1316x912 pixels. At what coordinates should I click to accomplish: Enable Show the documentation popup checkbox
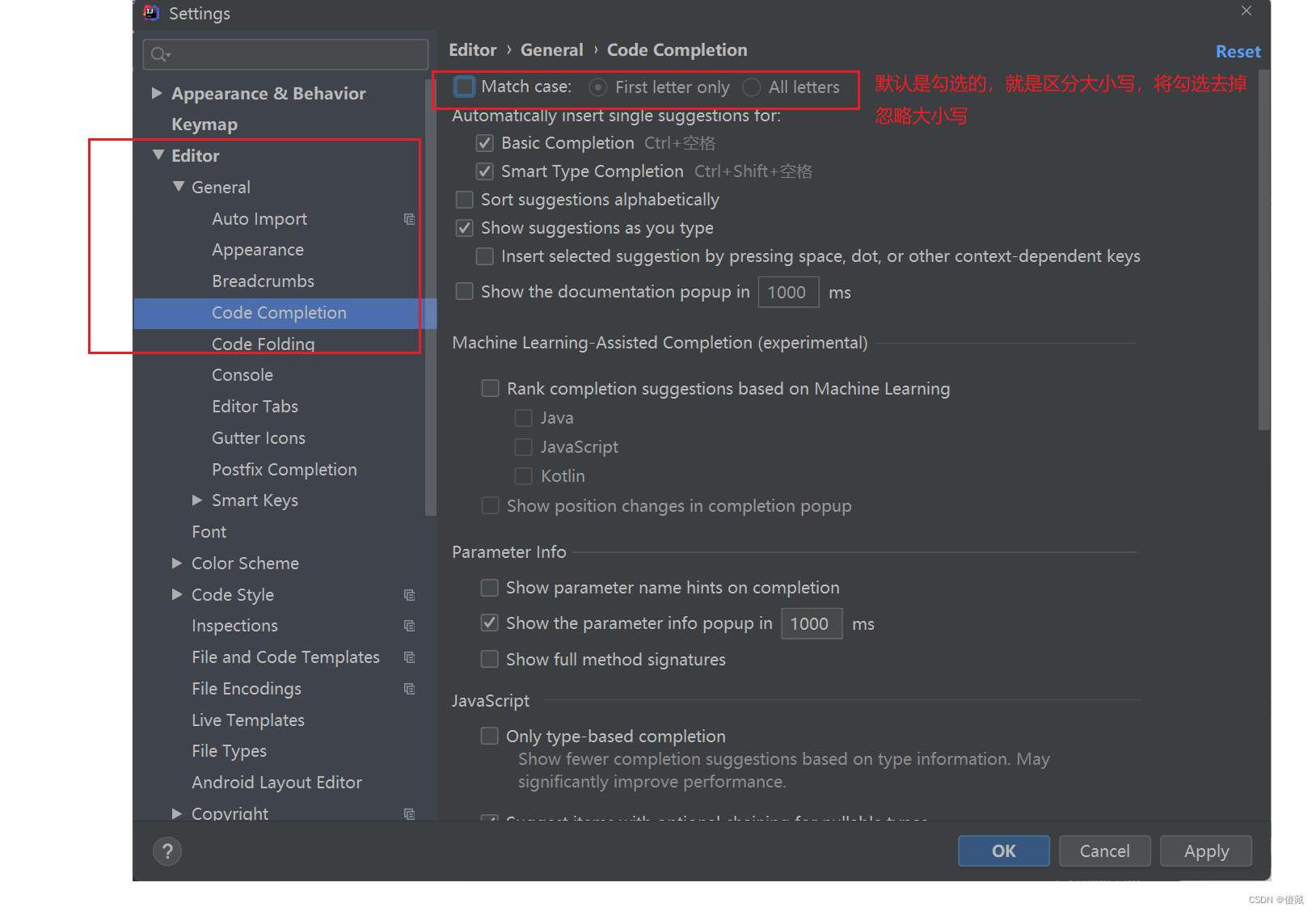pyautogui.click(x=465, y=291)
